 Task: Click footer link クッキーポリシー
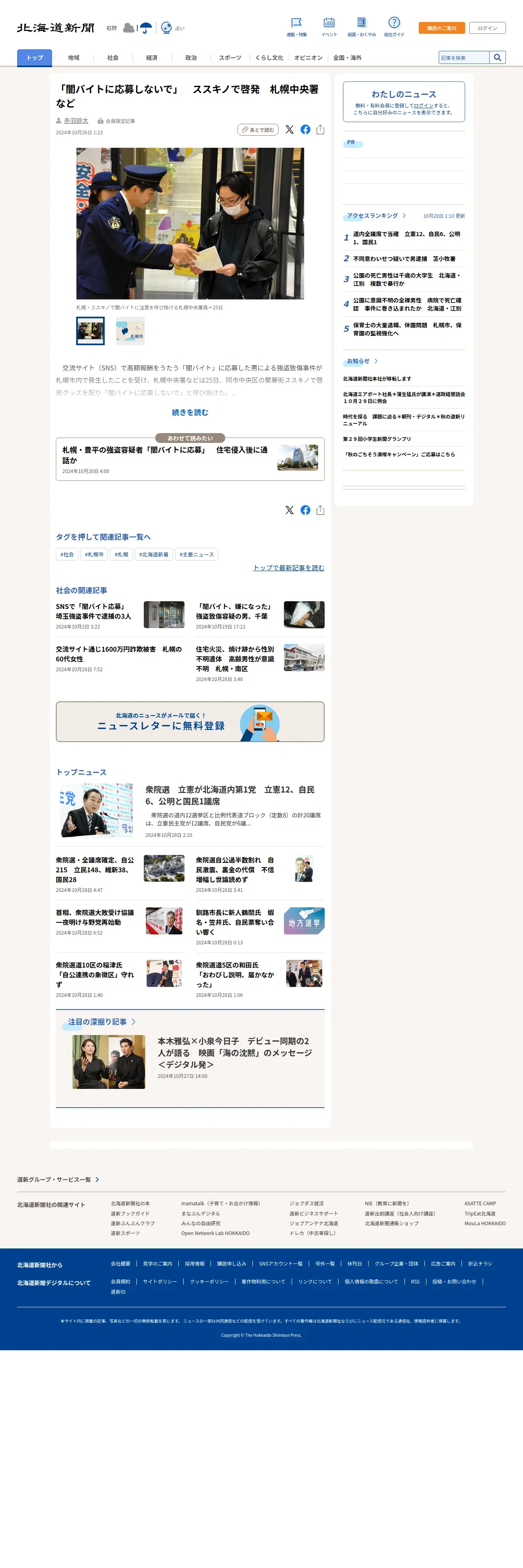tap(209, 1281)
